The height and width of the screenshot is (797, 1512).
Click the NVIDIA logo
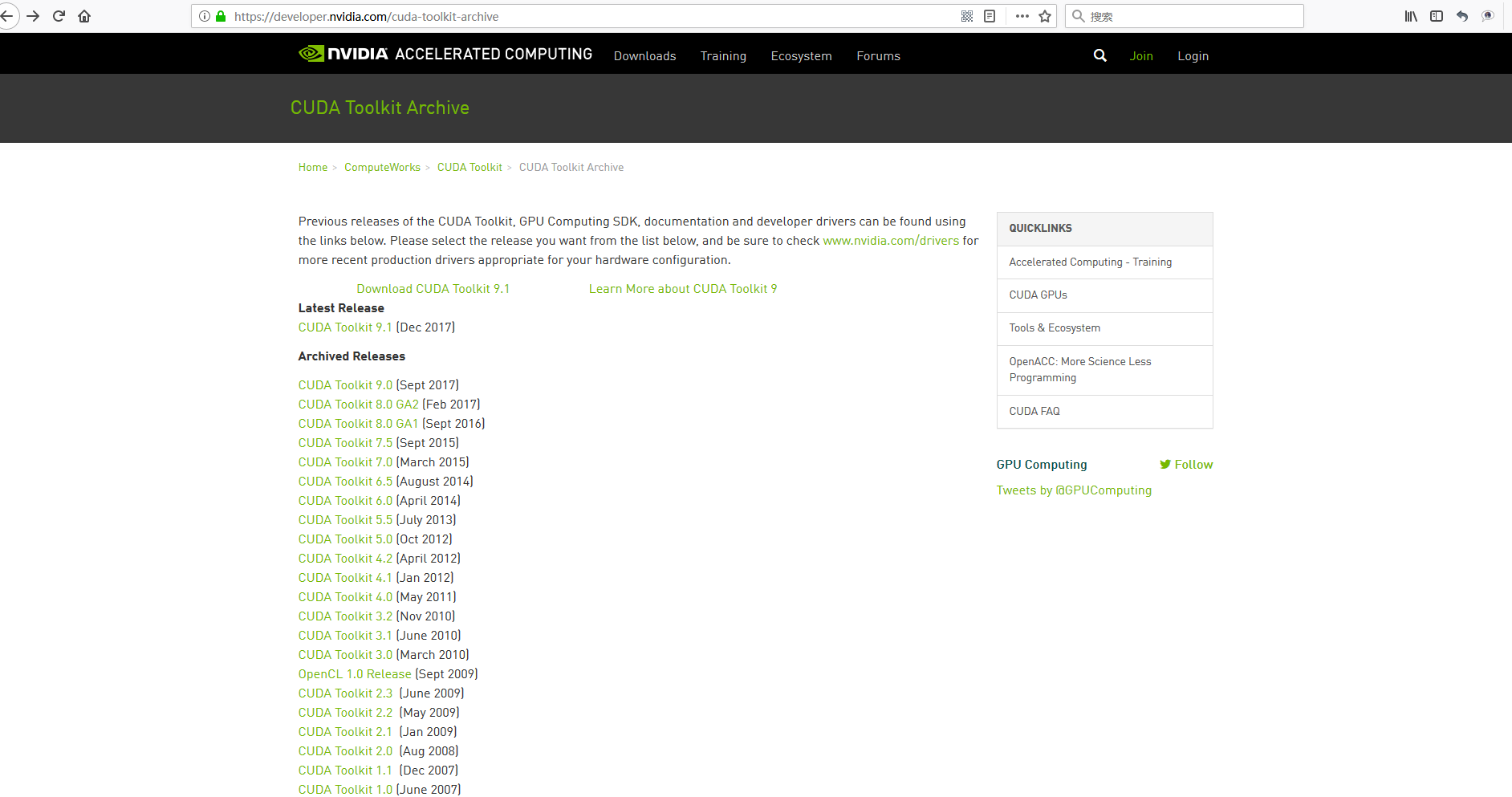[x=343, y=54]
